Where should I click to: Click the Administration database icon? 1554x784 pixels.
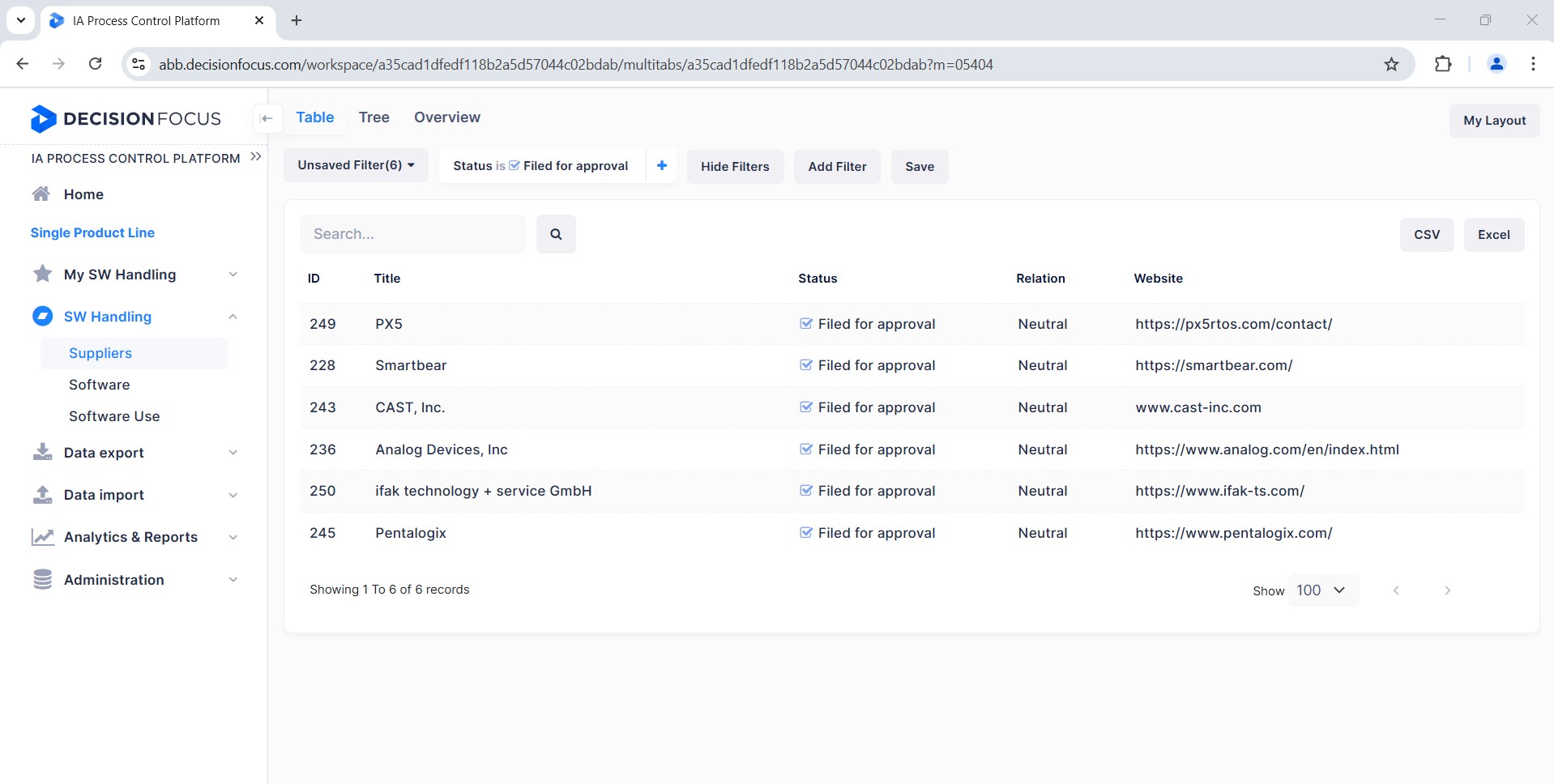click(42, 579)
